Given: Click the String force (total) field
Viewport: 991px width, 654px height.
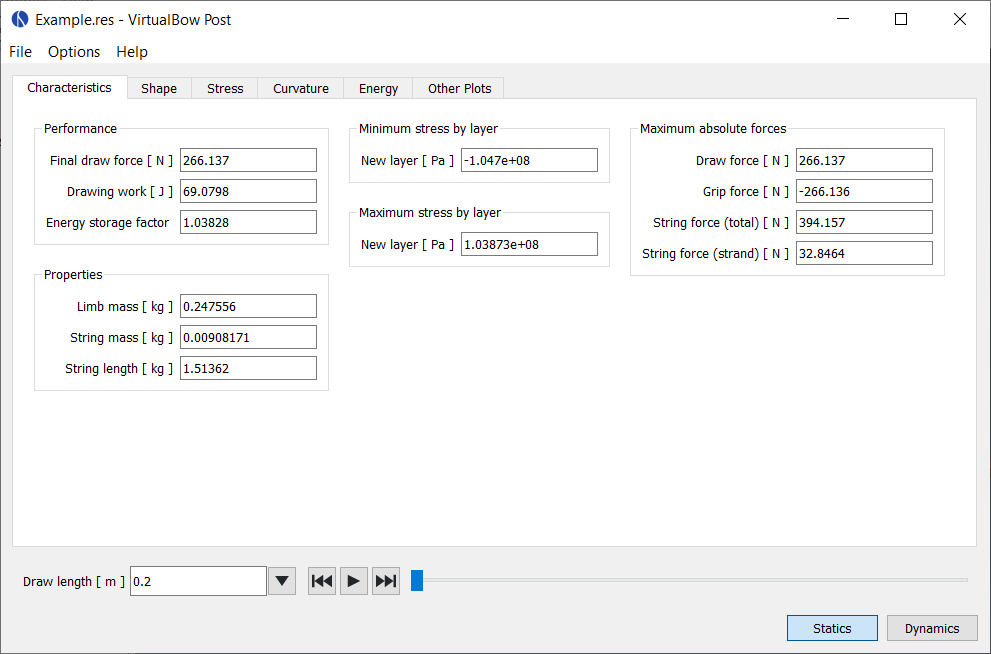Looking at the screenshot, I should point(864,222).
